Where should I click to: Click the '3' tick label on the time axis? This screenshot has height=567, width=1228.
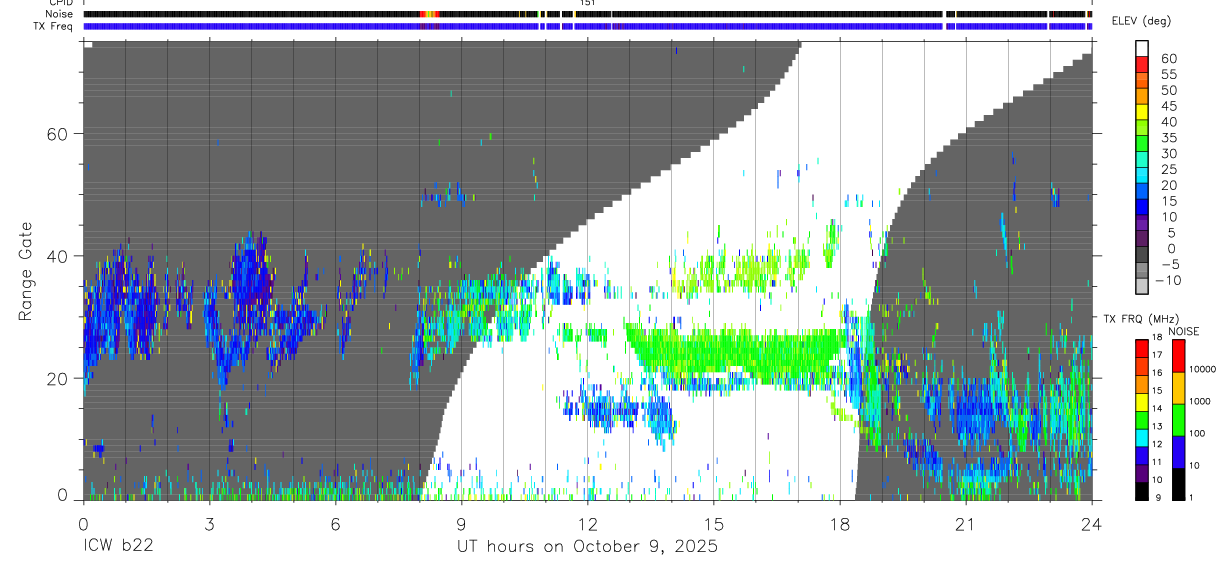click(x=209, y=523)
